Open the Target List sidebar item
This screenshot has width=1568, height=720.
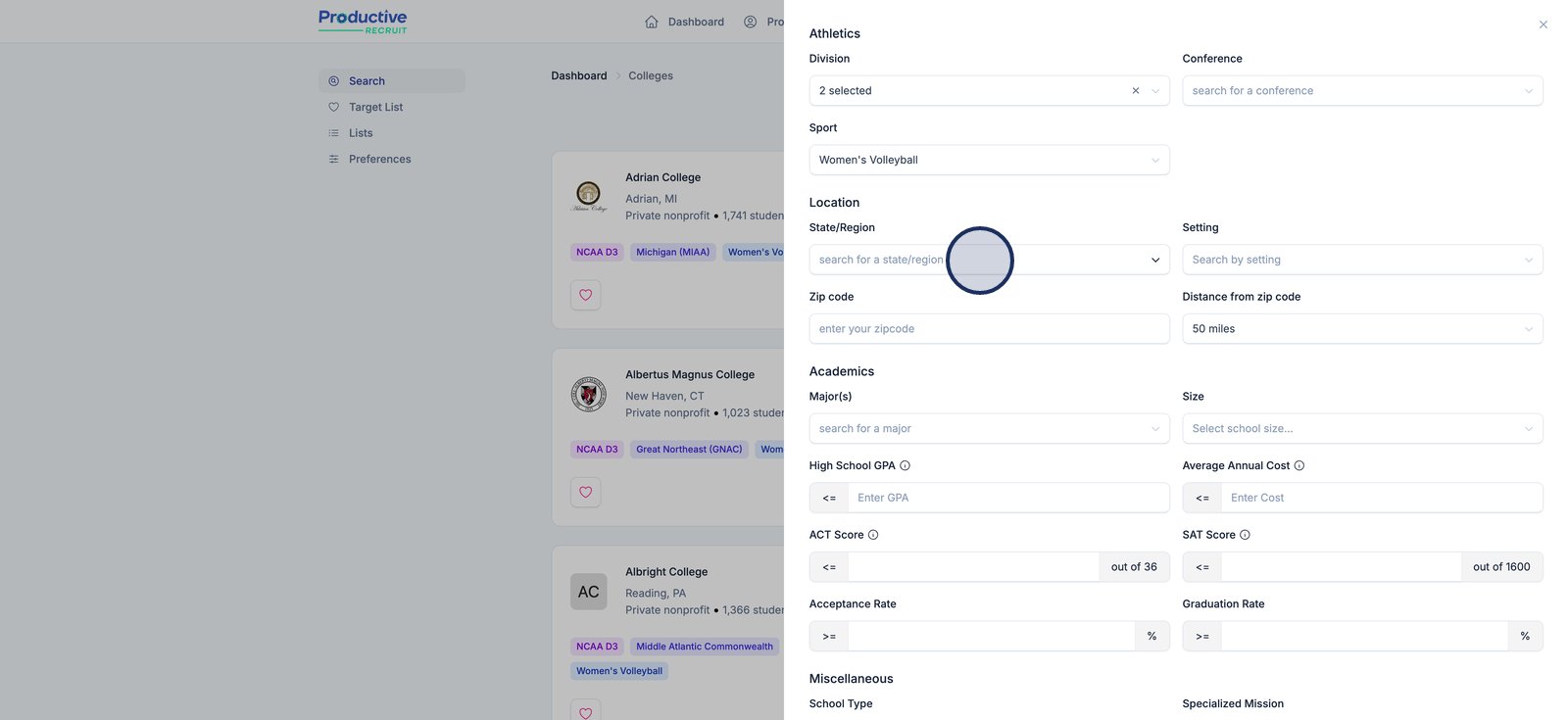[375, 107]
